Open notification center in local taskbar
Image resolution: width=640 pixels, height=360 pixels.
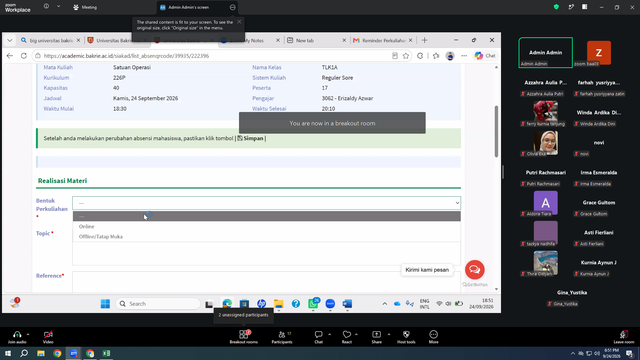tap(630, 353)
